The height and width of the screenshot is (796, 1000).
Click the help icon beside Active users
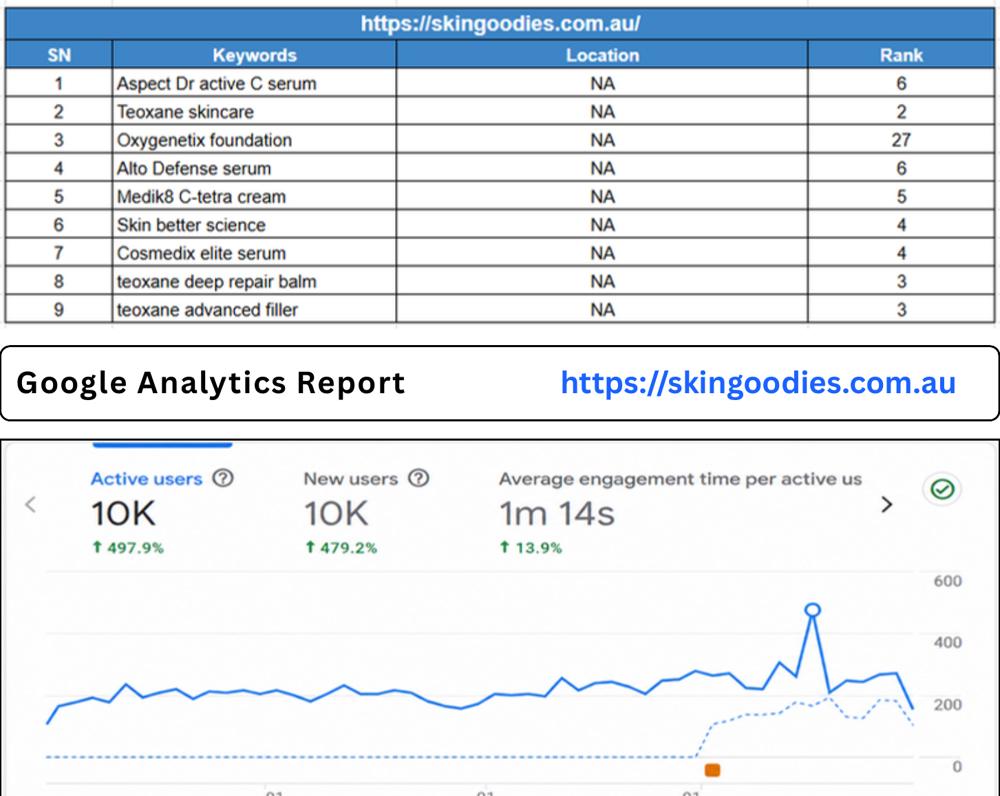(x=223, y=478)
